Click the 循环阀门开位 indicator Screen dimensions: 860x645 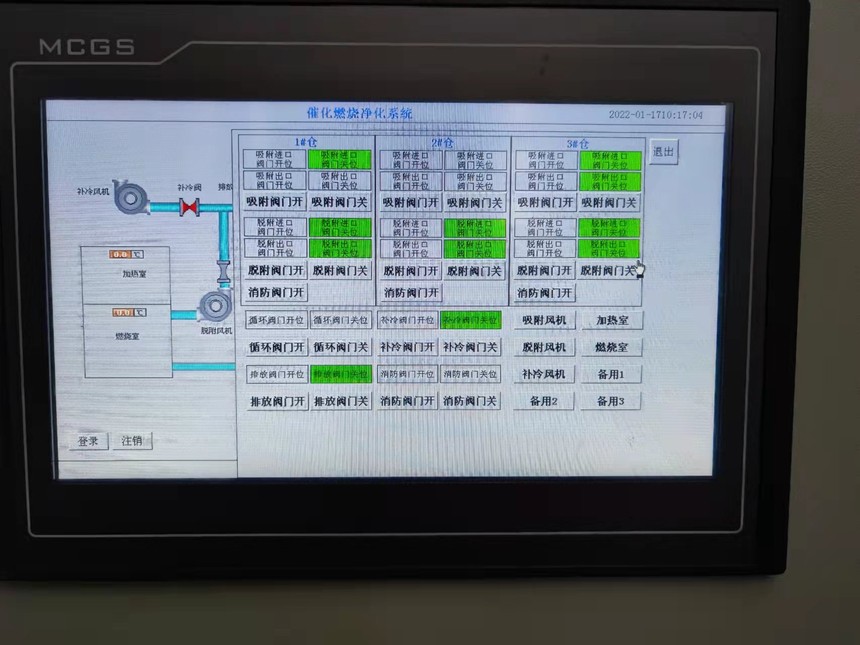276,320
